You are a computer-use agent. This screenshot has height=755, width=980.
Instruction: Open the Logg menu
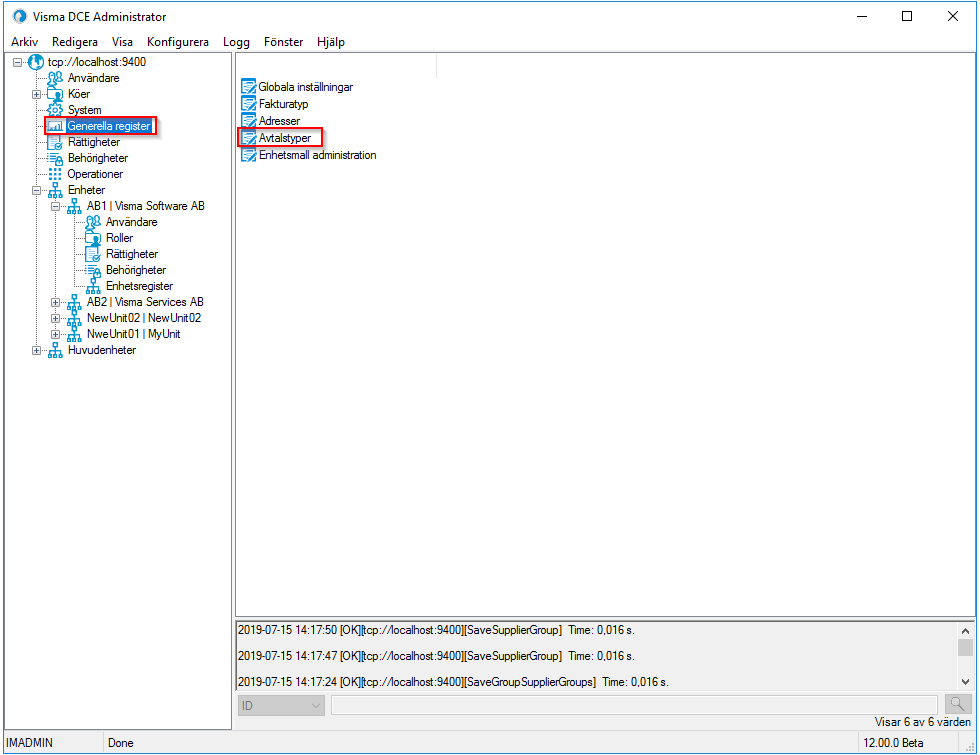click(x=236, y=42)
